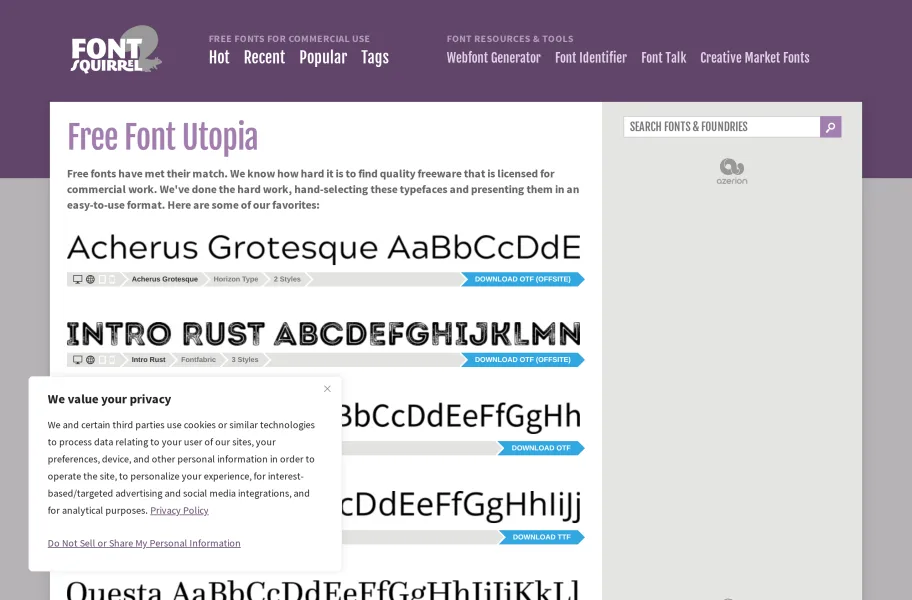Download OTF for Acherus Grotesque
This screenshot has height=600, width=912.
(x=523, y=279)
